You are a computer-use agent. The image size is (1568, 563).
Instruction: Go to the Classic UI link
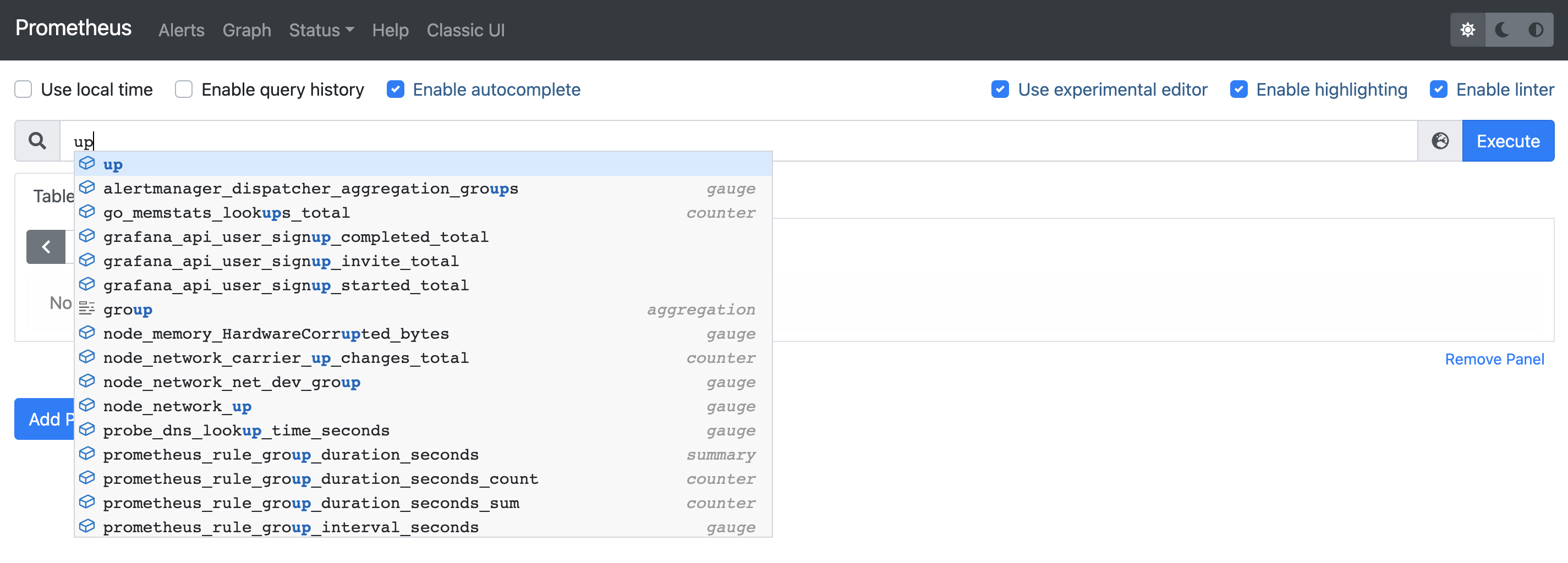click(x=465, y=30)
